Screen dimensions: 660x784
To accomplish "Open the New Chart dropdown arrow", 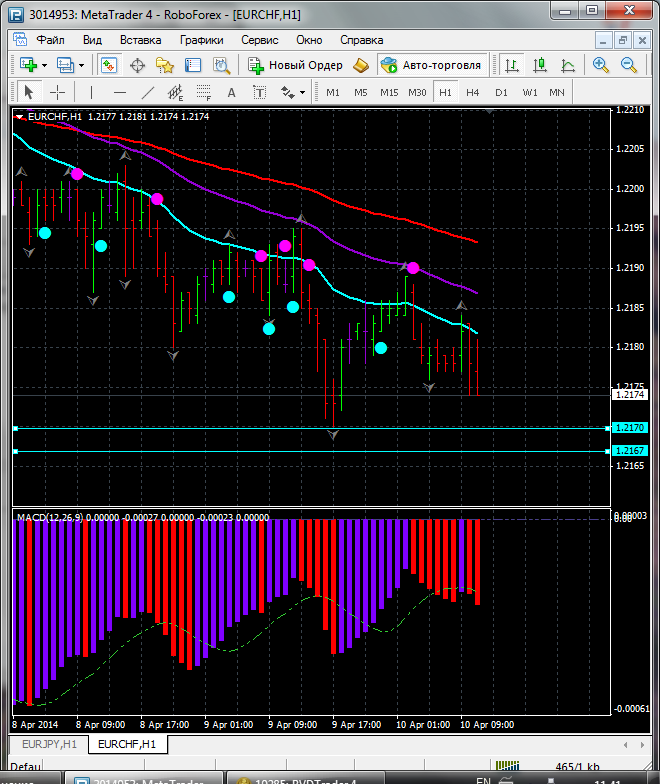I will tap(44, 66).
